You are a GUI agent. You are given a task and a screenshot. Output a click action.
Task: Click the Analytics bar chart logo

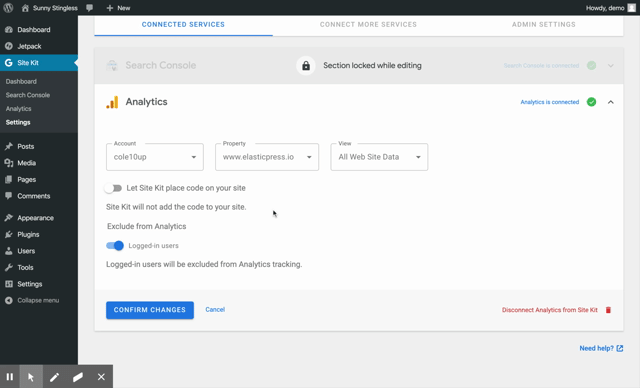pos(112,102)
